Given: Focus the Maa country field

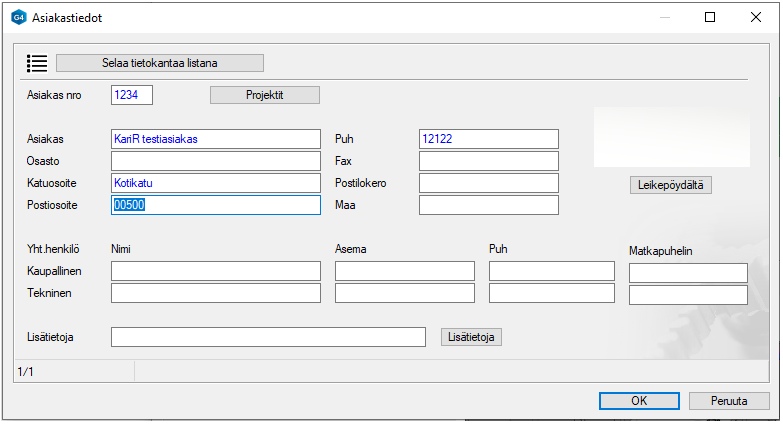Looking at the screenshot, I should coord(488,205).
